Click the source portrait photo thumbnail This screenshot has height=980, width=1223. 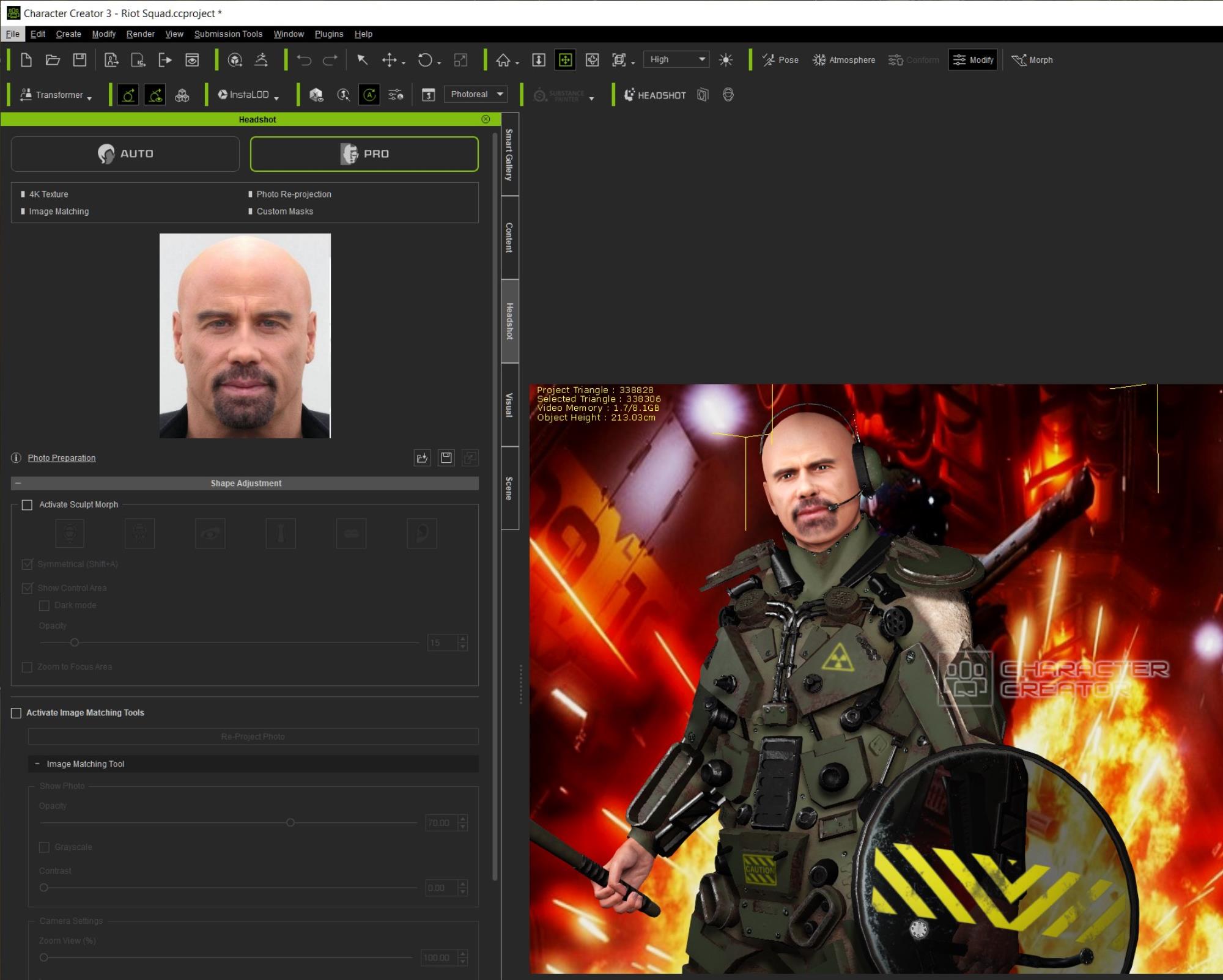[x=245, y=336]
